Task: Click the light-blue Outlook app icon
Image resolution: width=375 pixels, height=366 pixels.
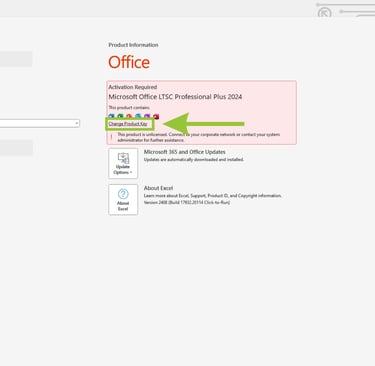Action: coord(138,116)
